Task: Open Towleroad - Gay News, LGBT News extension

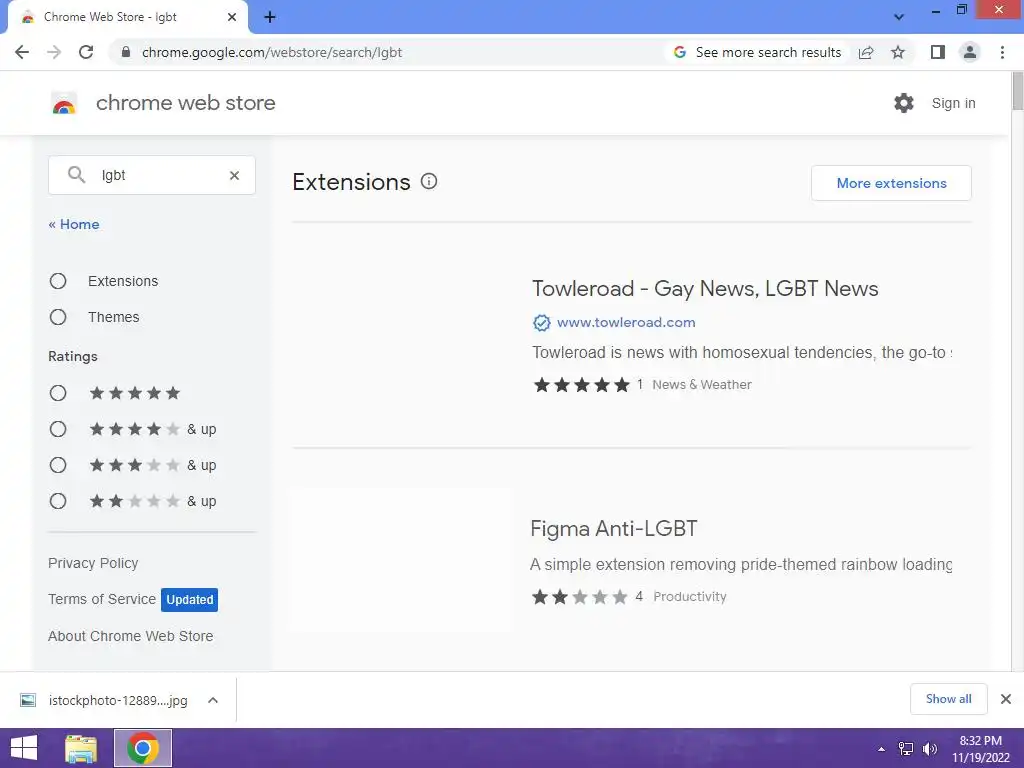Action: pos(705,288)
